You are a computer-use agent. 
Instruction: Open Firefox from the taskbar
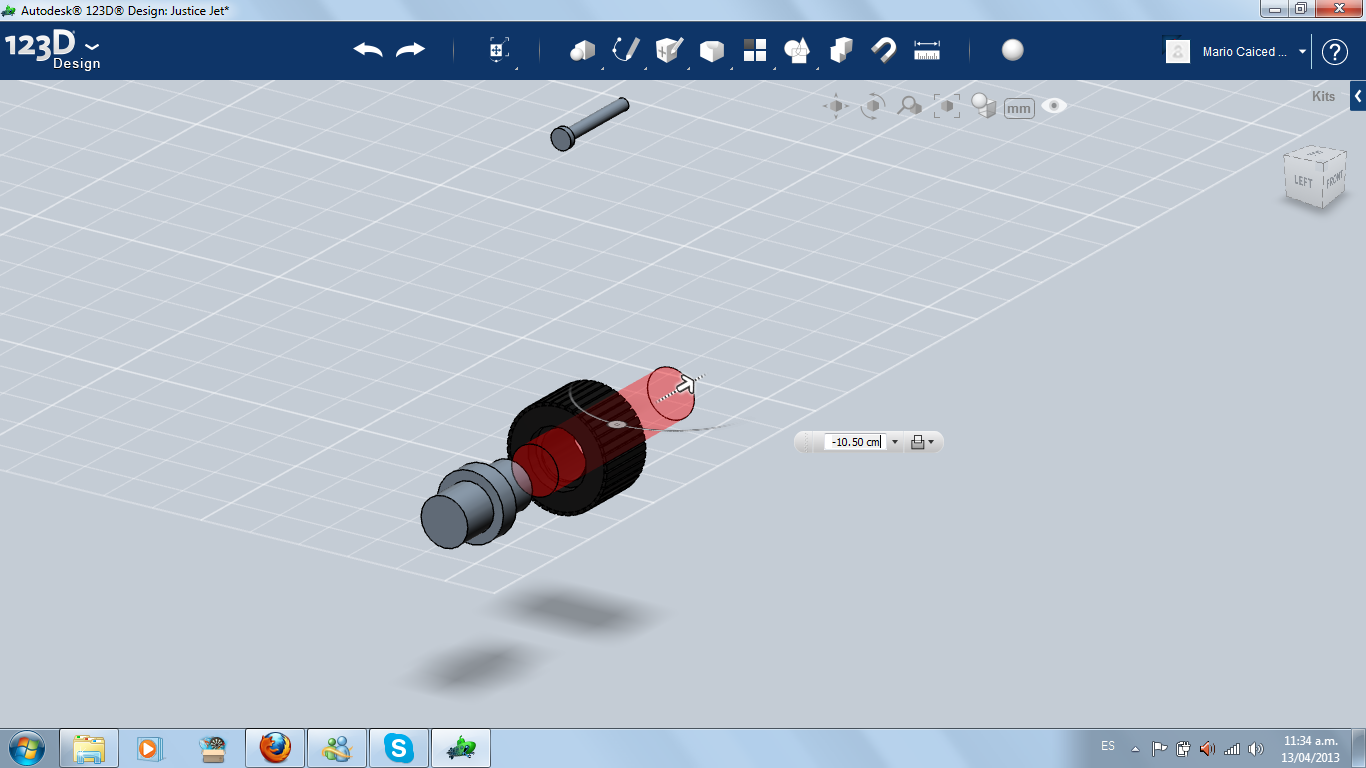click(x=274, y=748)
